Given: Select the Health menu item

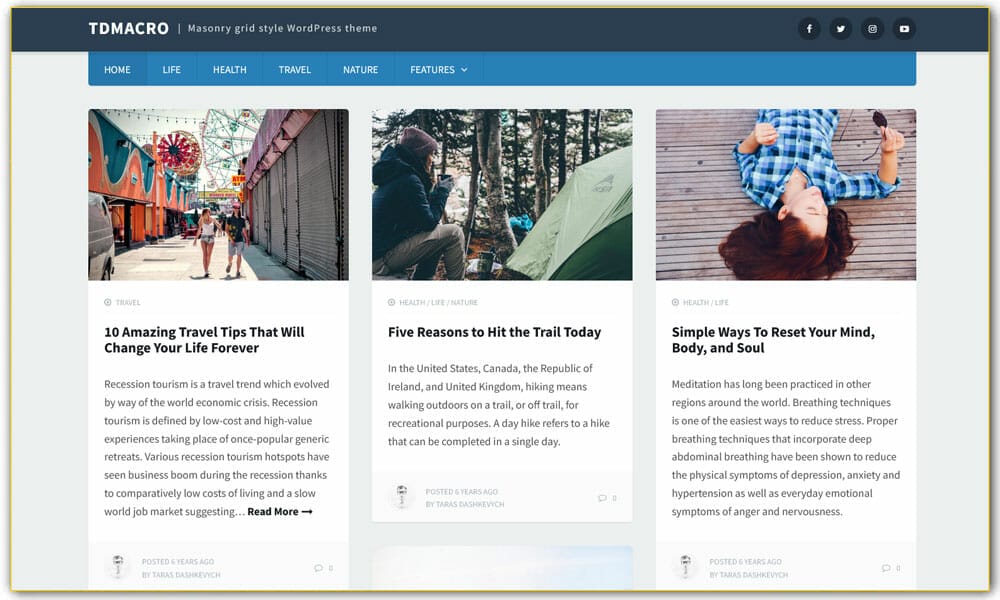Looking at the screenshot, I should coord(229,70).
